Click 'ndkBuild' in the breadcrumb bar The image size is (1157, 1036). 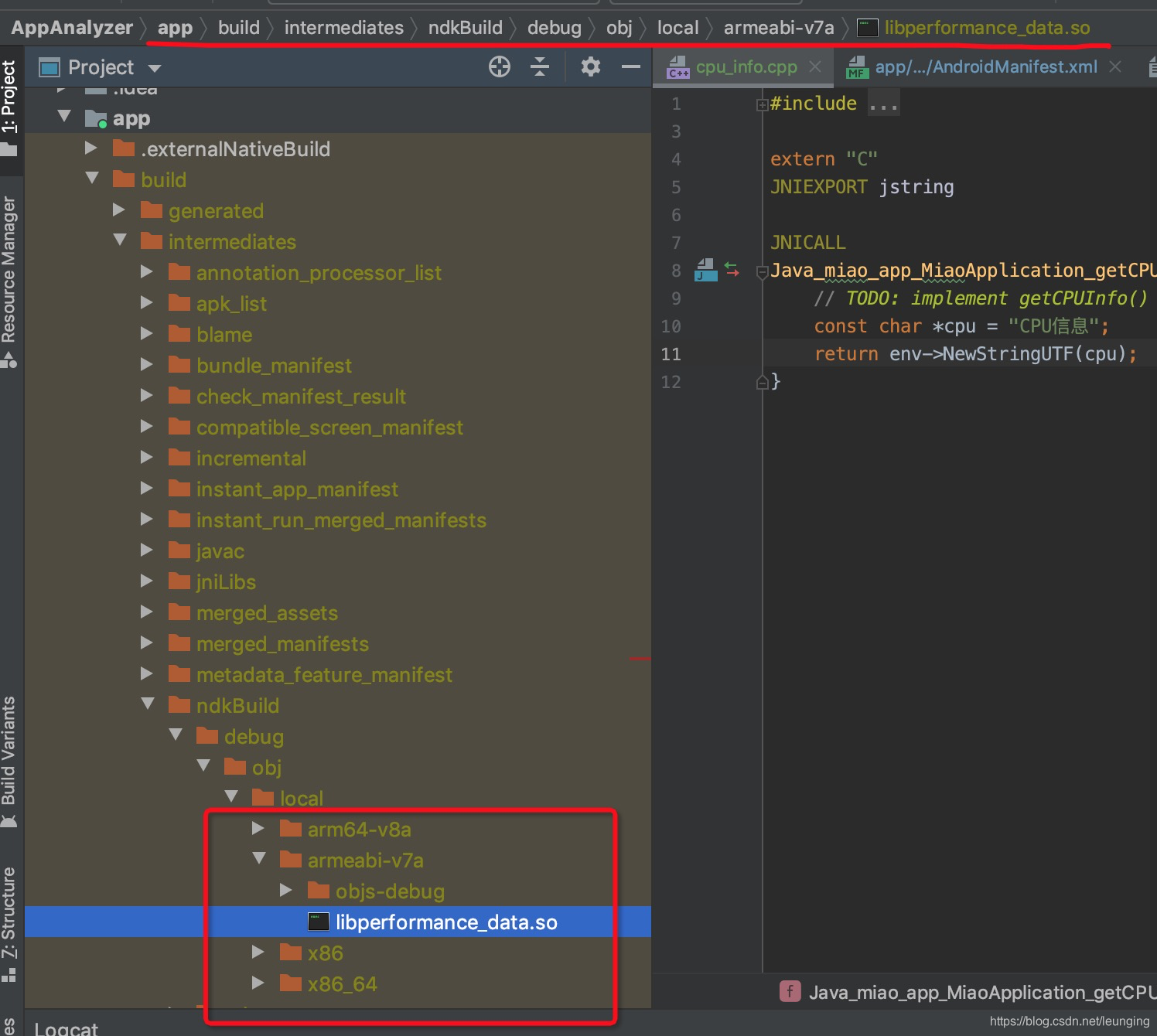[x=466, y=28]
